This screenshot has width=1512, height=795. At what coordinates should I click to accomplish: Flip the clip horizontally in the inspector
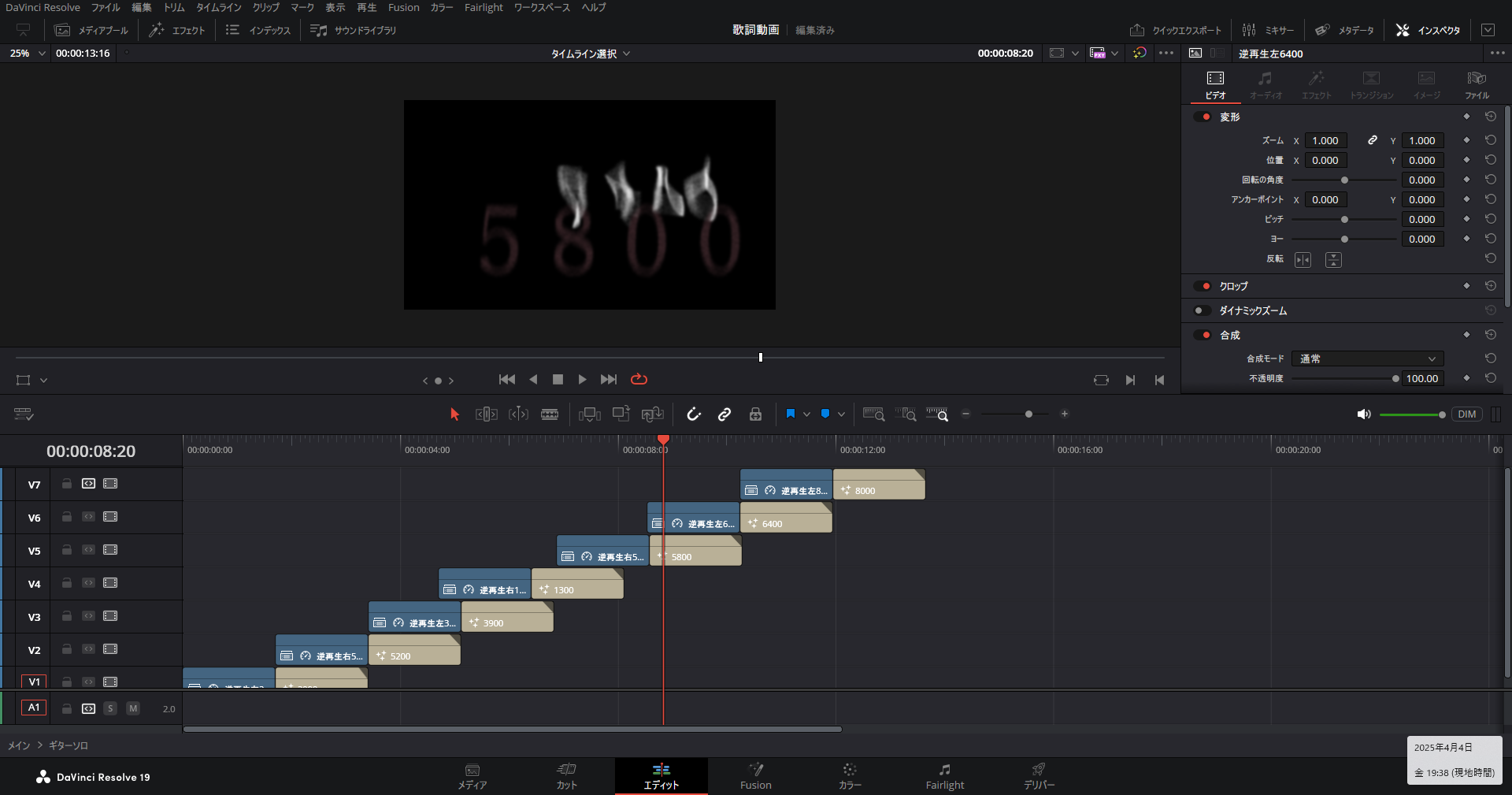tap(1303, 260)
